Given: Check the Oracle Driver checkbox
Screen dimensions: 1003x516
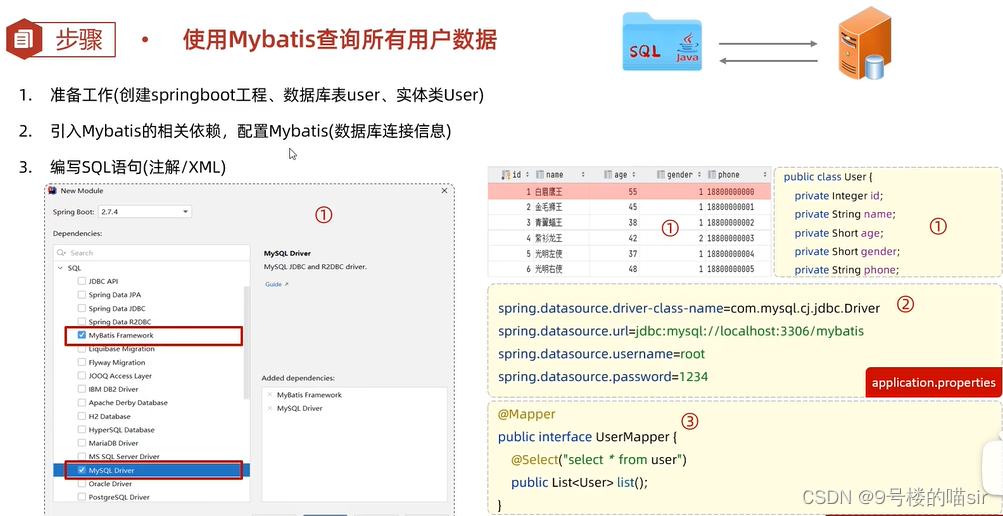Looking at the screenshot, I should (81, 483).
